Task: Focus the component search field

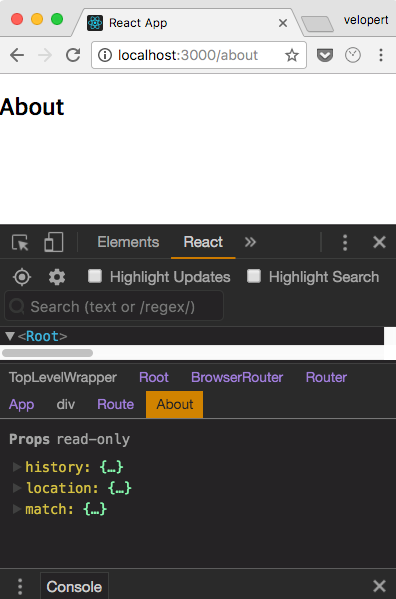Action: pos(114,306)
